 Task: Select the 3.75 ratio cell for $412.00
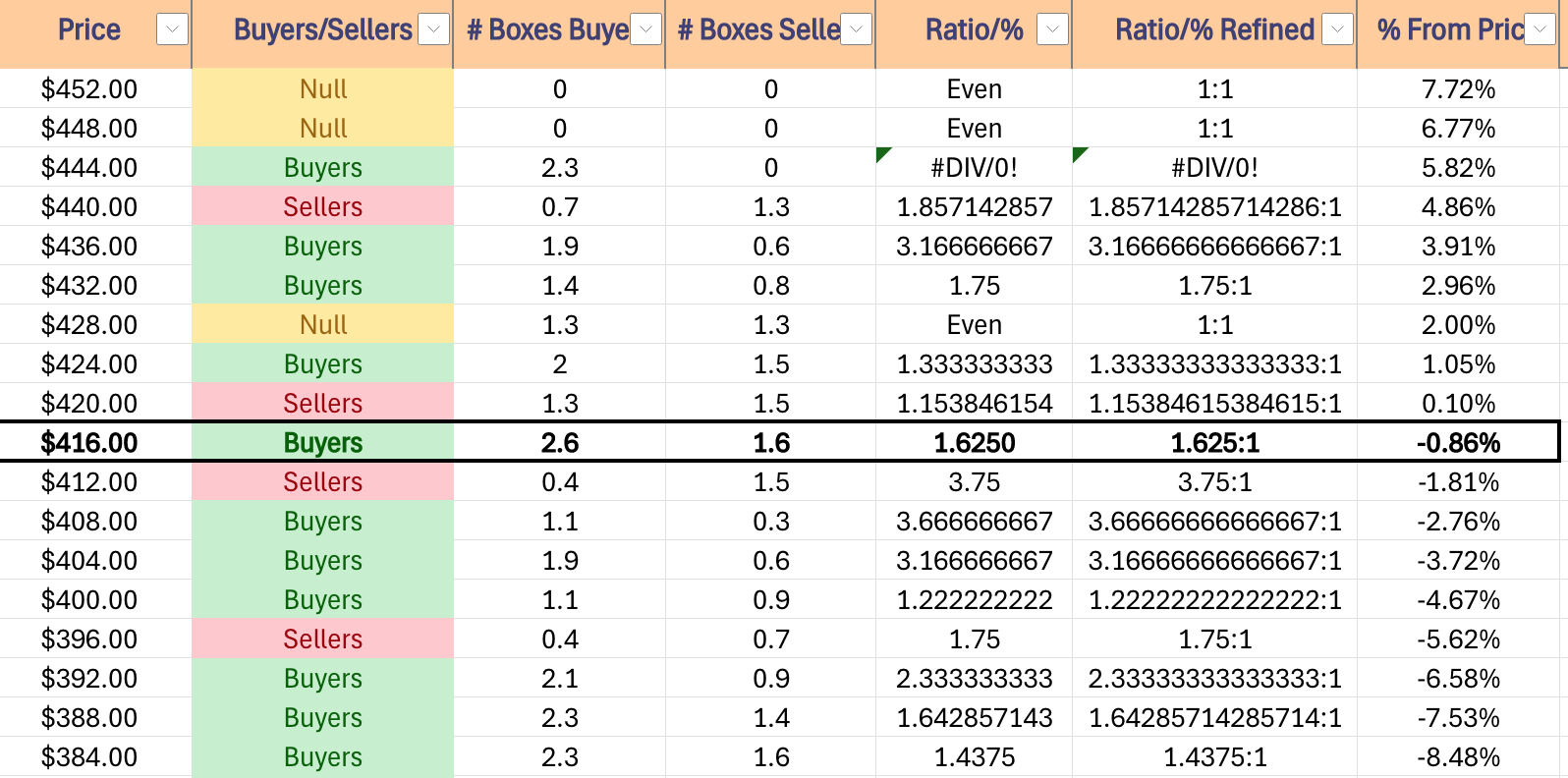pyautogui.click(x=974, y=482)
